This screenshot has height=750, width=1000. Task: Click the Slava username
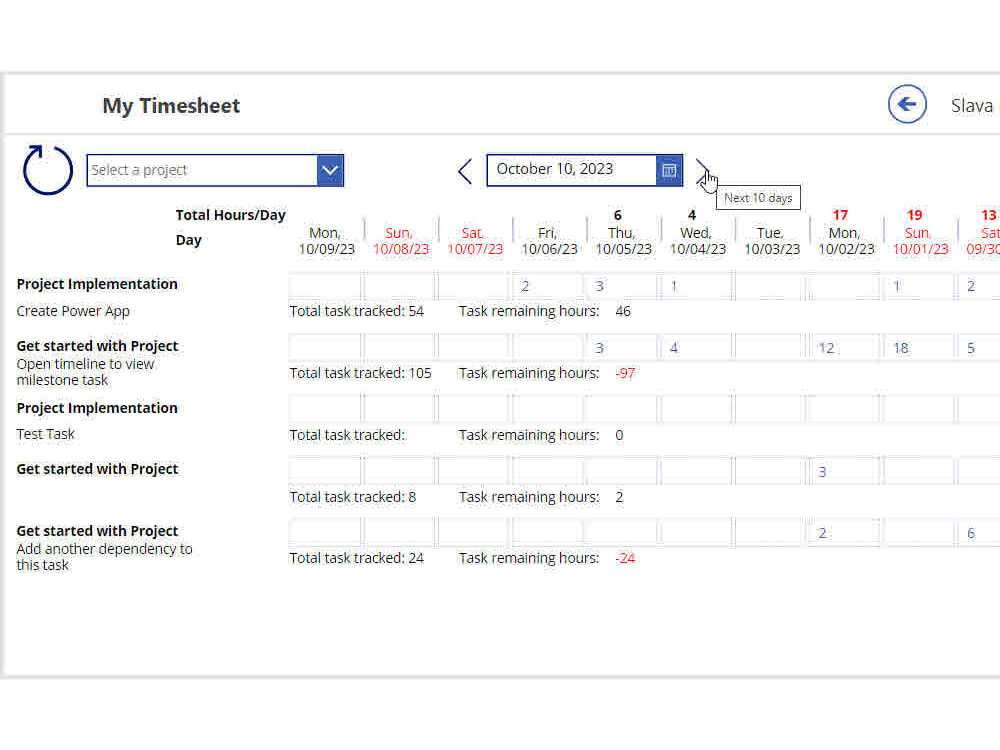pos(972,104)
